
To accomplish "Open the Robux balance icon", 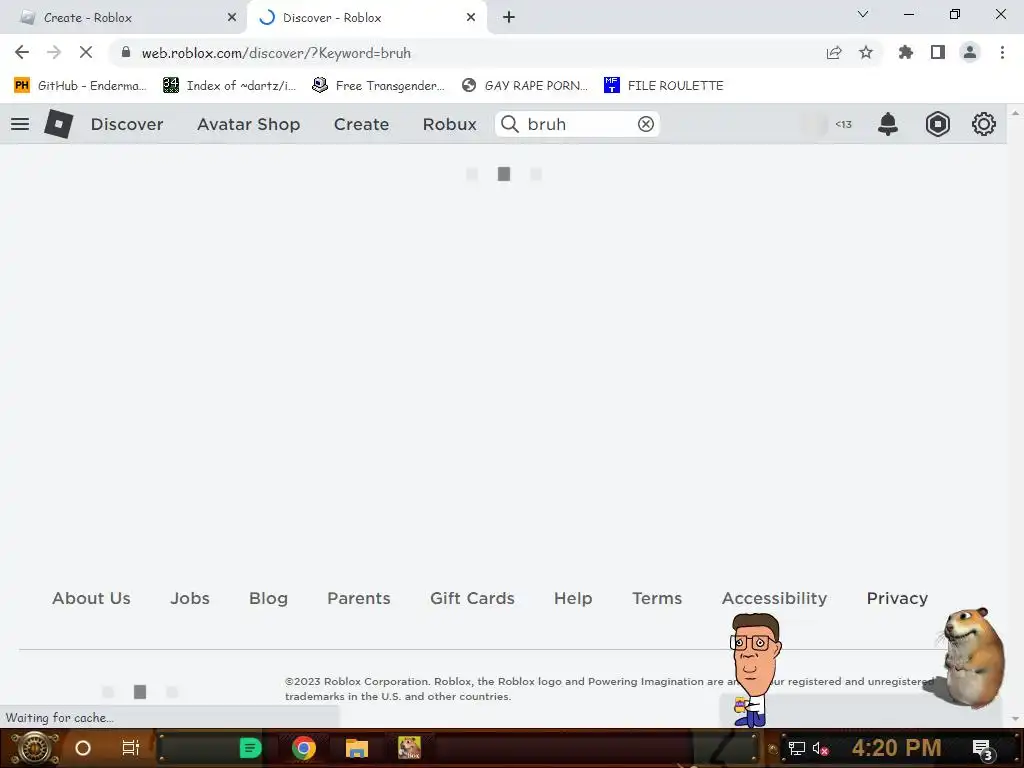I will (937, 124).
